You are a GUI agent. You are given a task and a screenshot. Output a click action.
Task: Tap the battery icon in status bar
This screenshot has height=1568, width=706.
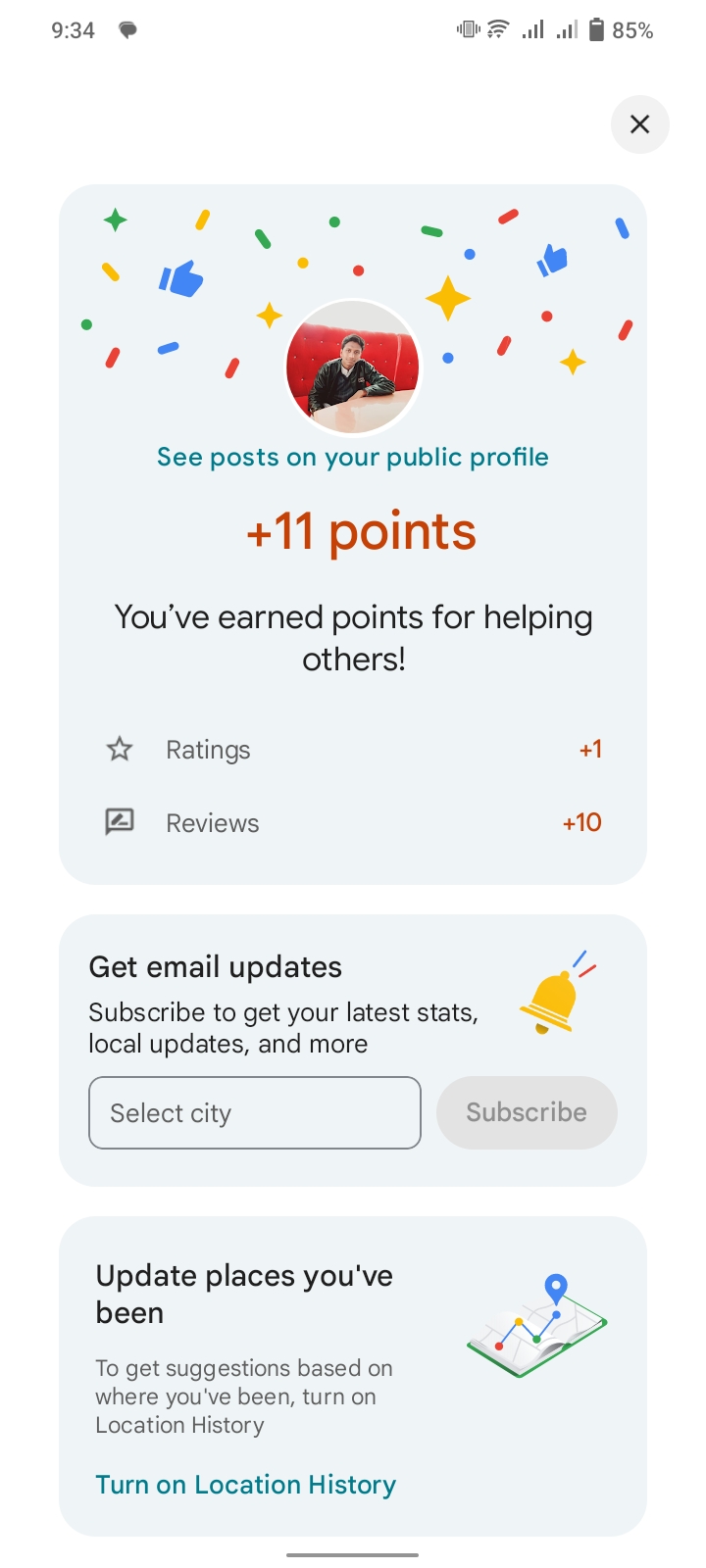[x=596, y=30]
